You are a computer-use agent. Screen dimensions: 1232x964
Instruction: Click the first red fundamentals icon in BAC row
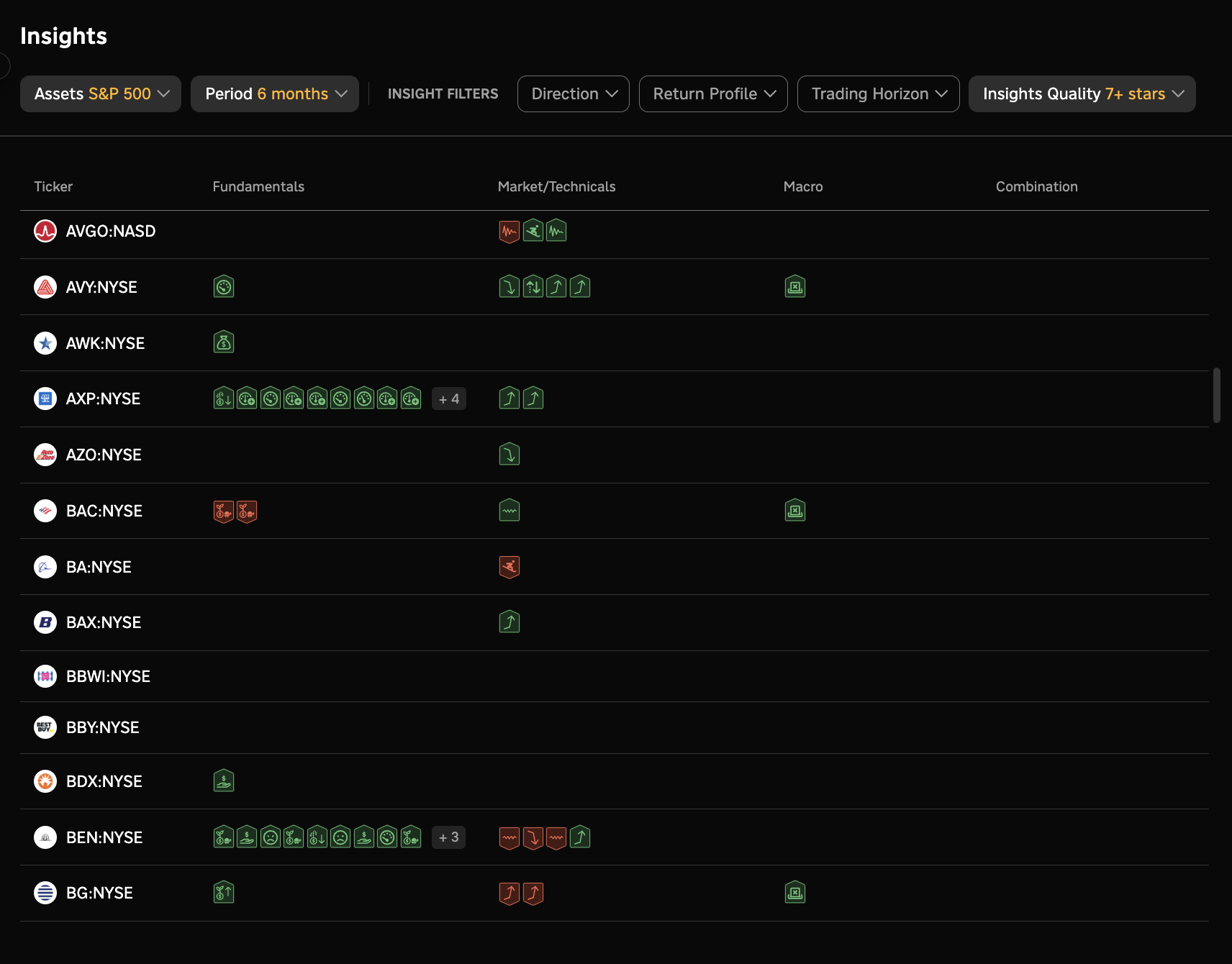pyautogui.click(x=224, y=511)
